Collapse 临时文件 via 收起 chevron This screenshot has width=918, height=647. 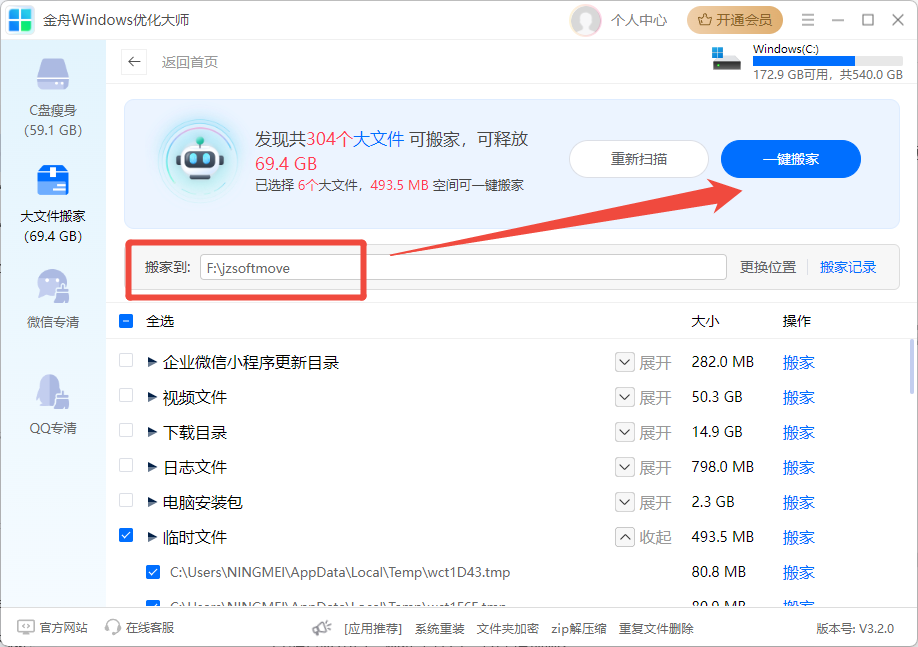pos(625,537)
